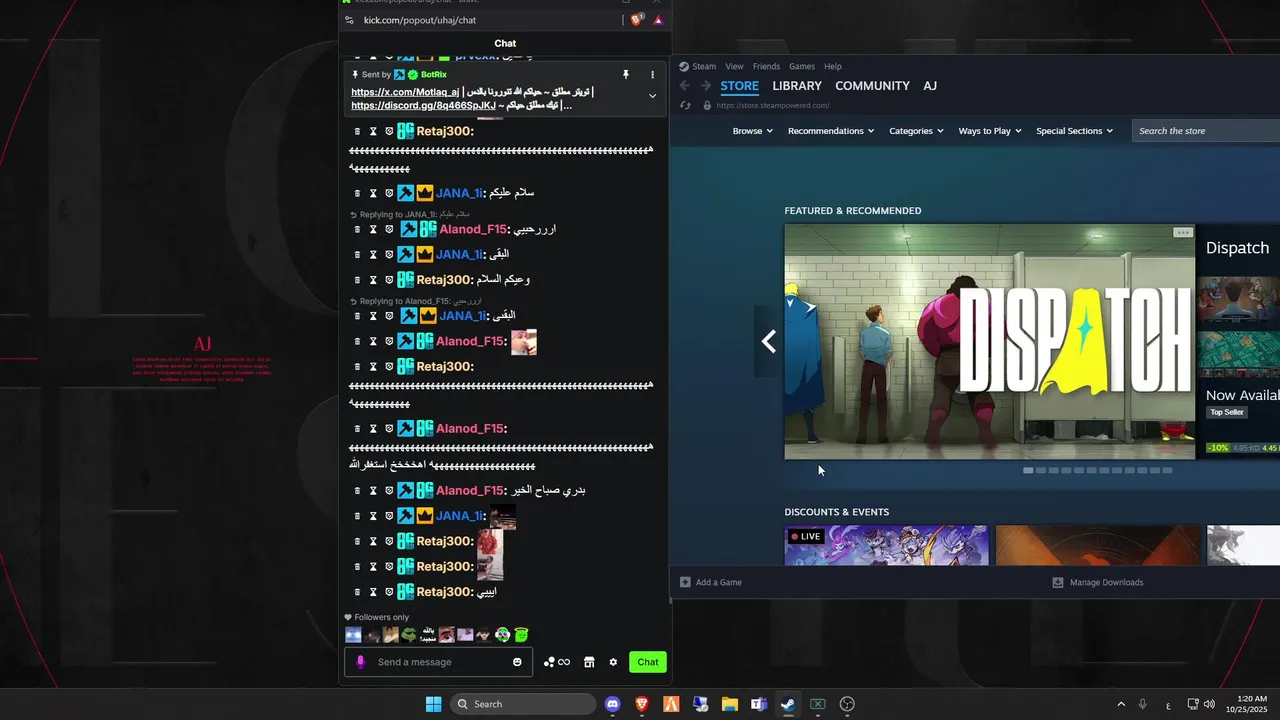Expand the Ways to Play dropdown

(x=990, y=131)
